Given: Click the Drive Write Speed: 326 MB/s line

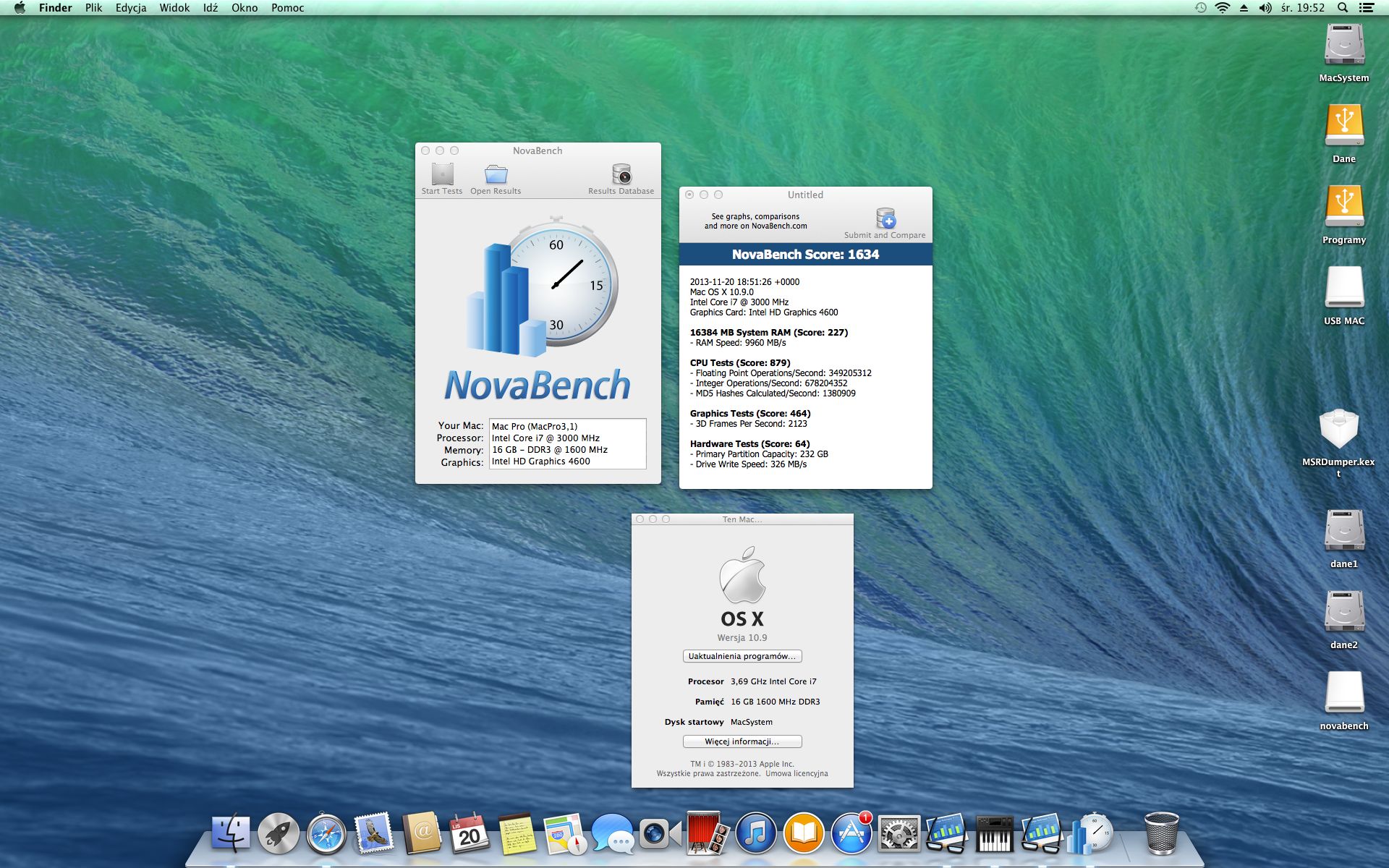Looking at the screenshot, I should 748,464.
